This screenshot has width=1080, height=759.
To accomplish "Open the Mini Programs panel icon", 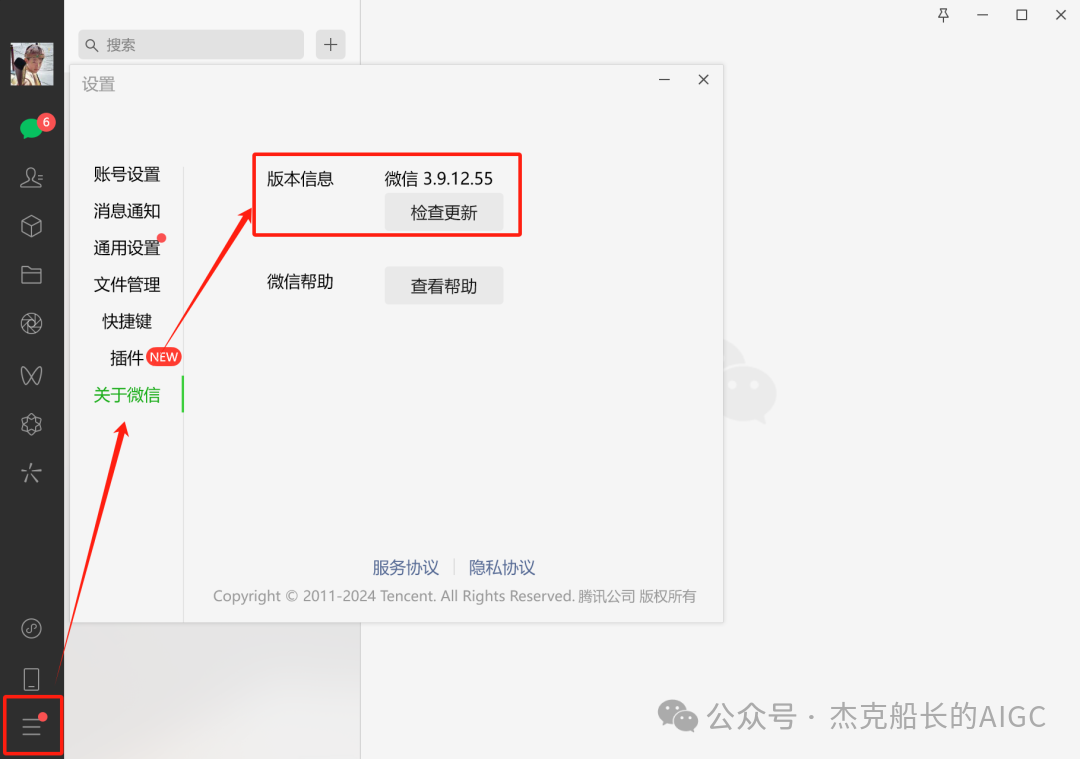I will (x=32, y=628).
